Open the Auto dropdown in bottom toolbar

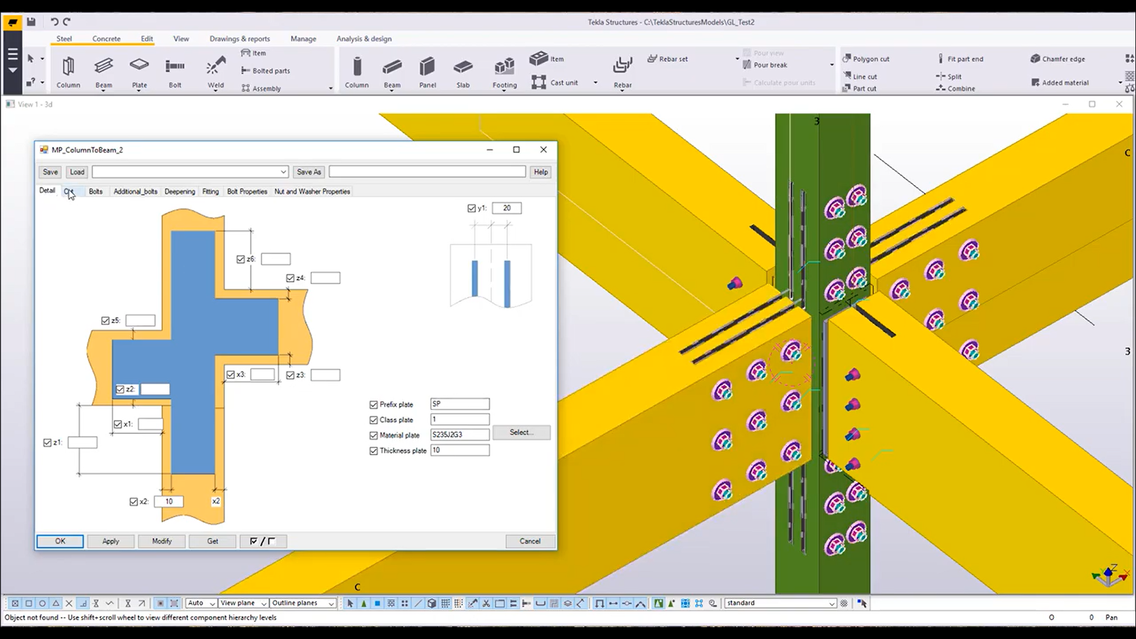click(x=201, y=603)
